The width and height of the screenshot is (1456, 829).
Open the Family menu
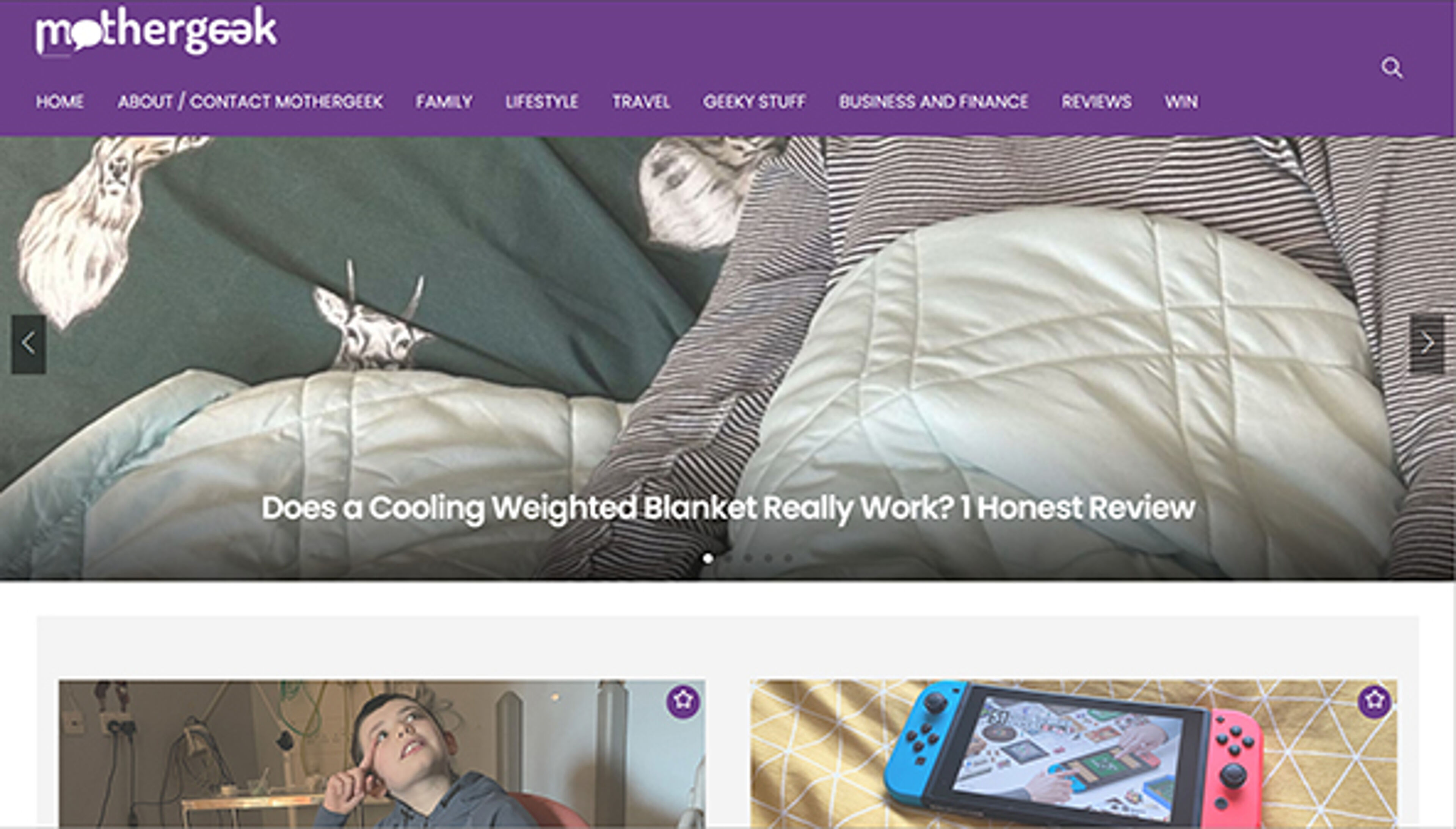point(444,102)
